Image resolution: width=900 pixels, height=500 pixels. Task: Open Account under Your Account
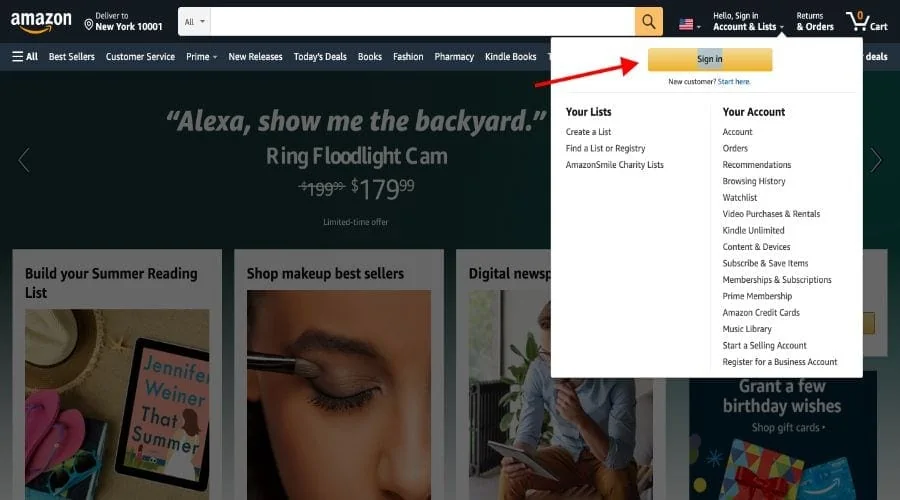tap(737, 132)
